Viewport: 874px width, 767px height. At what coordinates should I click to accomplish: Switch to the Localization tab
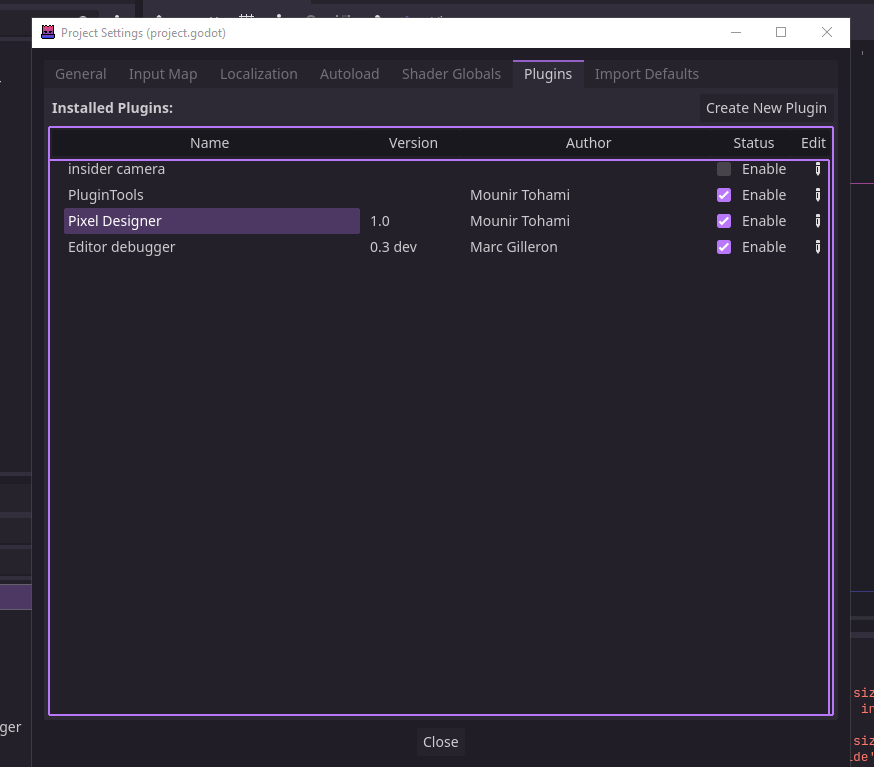[x=258, y=73]
